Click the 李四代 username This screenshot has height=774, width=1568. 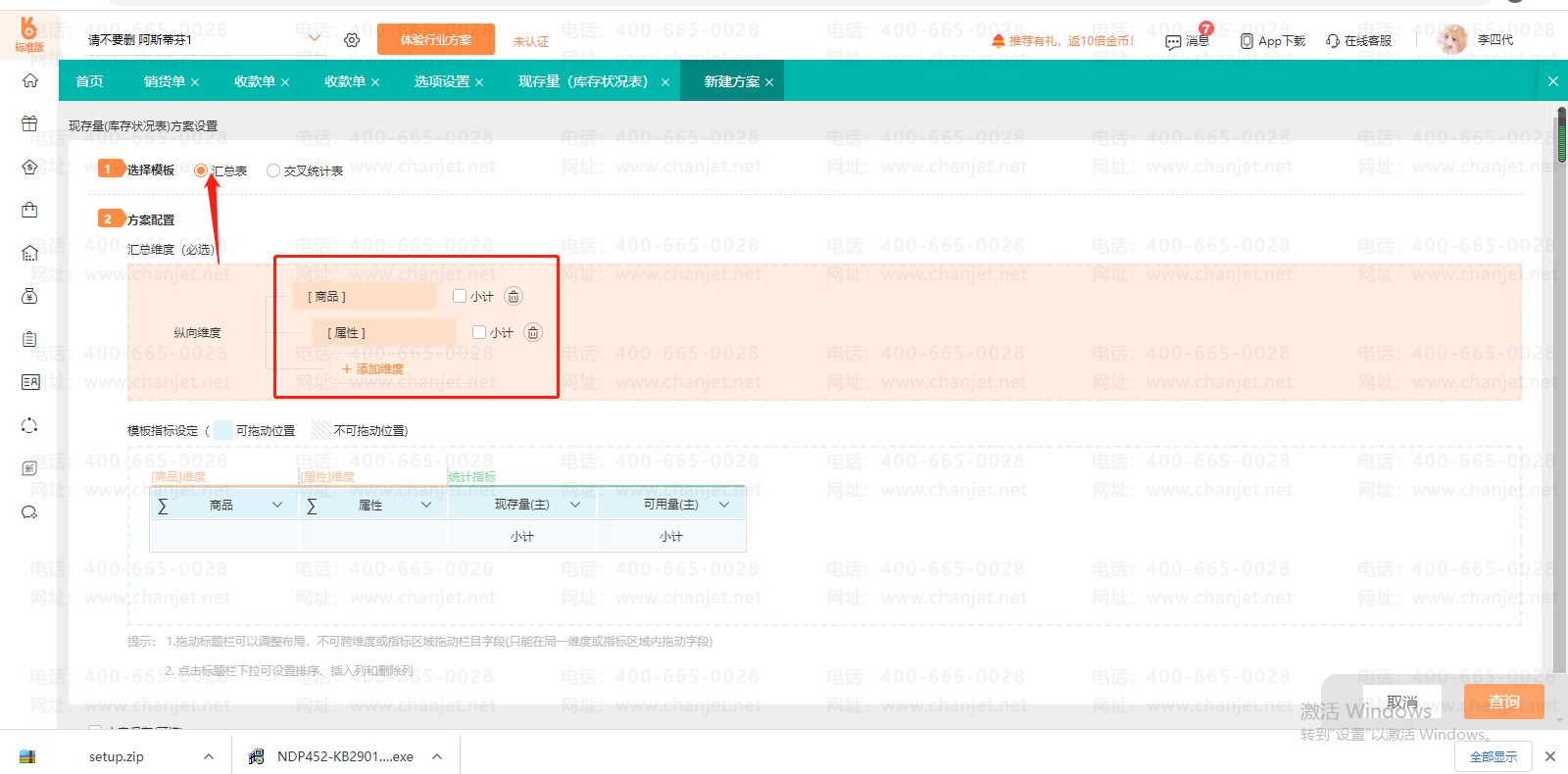point(1495,40)
